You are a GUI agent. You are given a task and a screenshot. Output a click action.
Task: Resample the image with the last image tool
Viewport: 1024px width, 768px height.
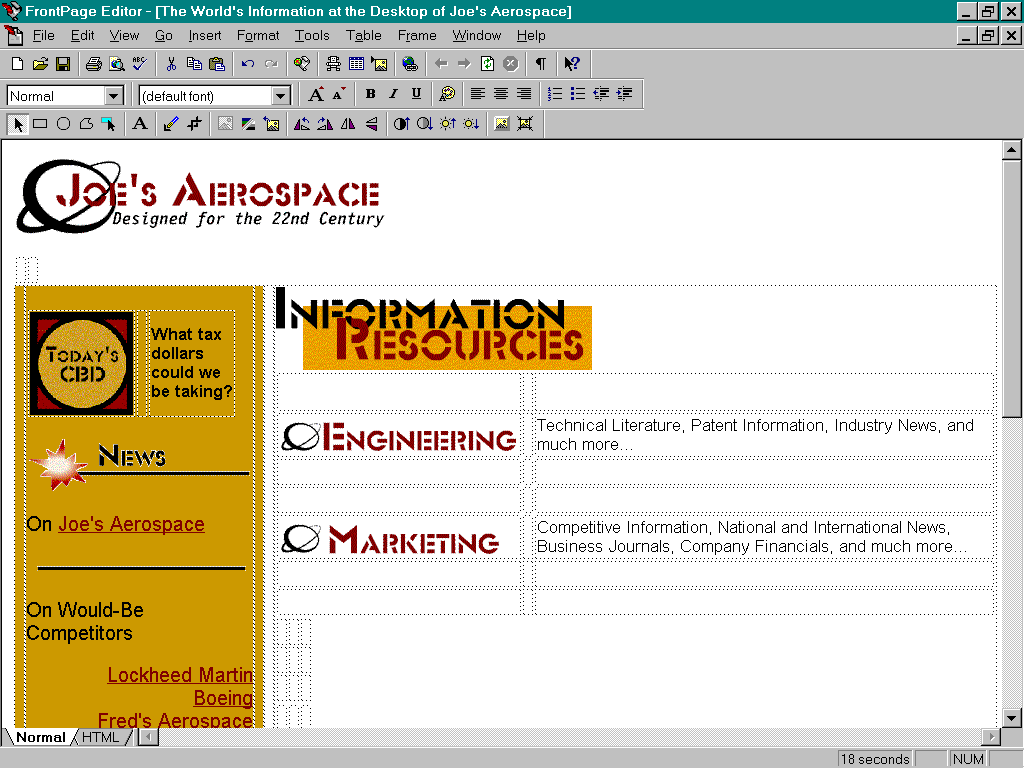(525, 123)
